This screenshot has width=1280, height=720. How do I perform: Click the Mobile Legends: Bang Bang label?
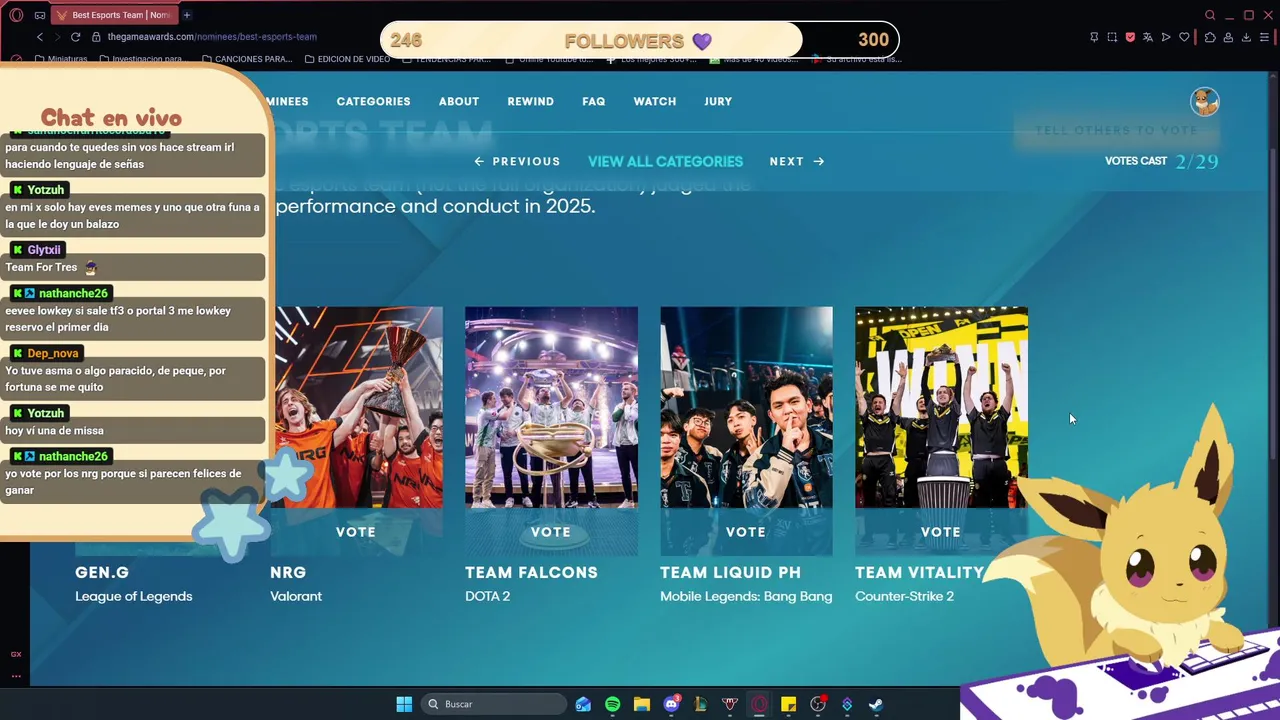tap(746, 596)
